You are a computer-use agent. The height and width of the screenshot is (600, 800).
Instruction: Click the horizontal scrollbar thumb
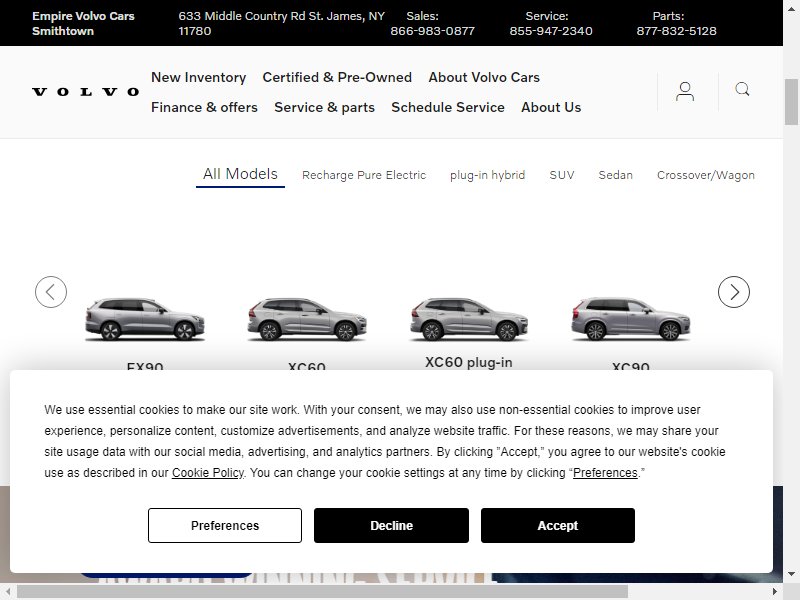[322, 592]
